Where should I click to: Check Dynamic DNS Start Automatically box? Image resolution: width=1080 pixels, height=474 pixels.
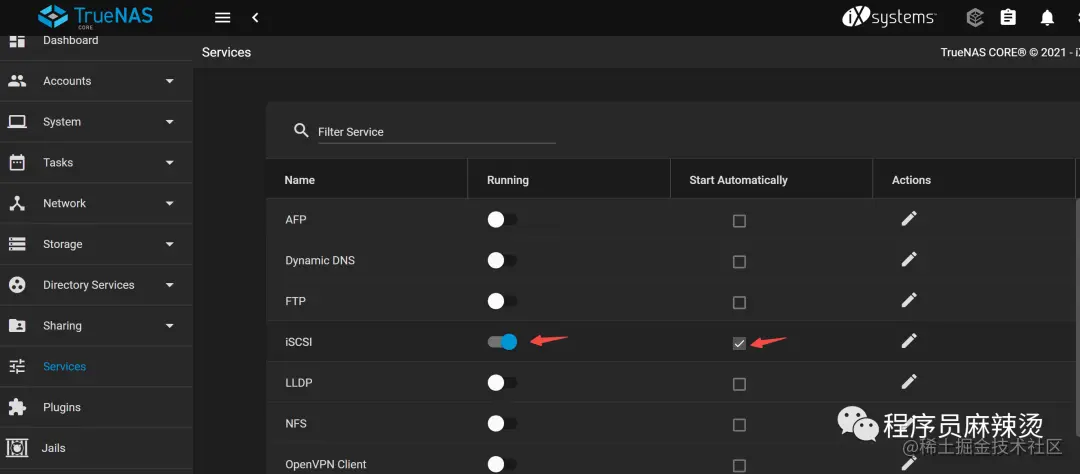pos(739,262)
